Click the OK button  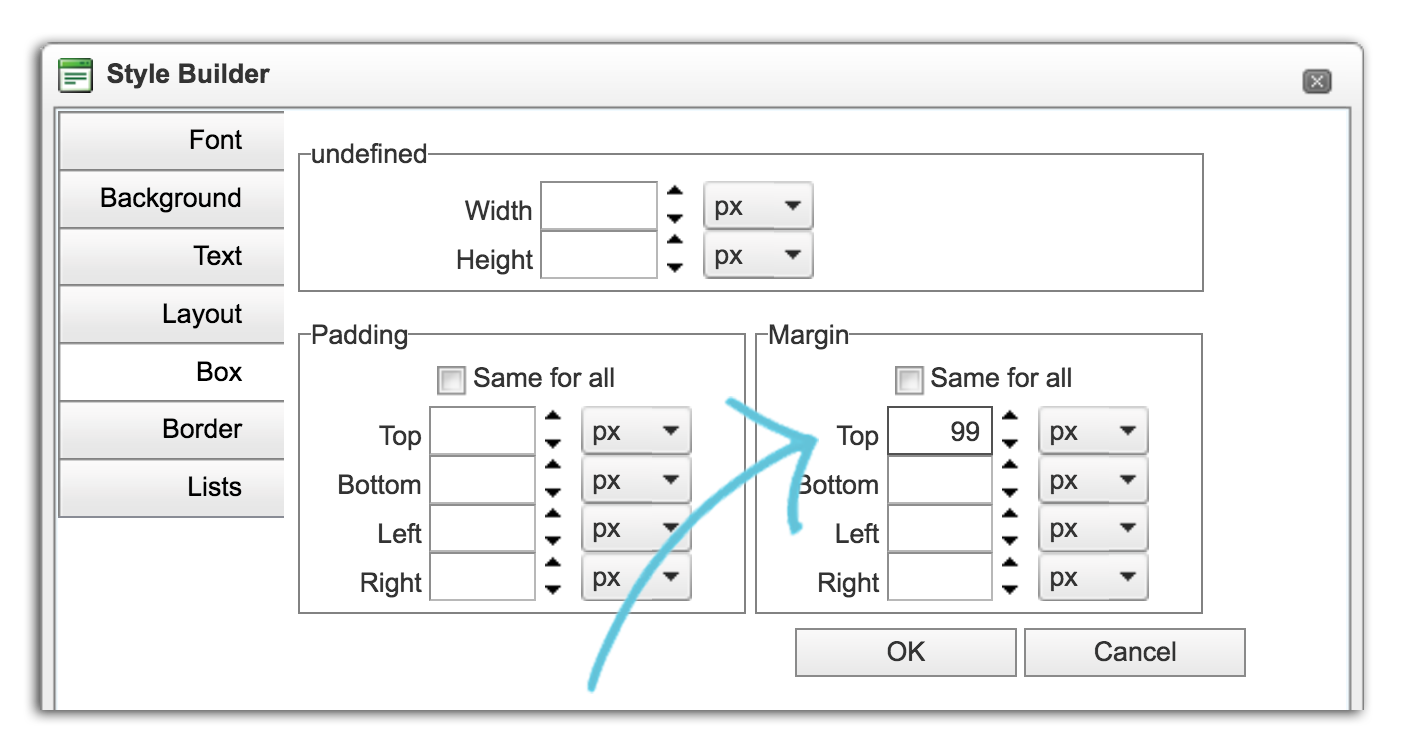[904, 651]
